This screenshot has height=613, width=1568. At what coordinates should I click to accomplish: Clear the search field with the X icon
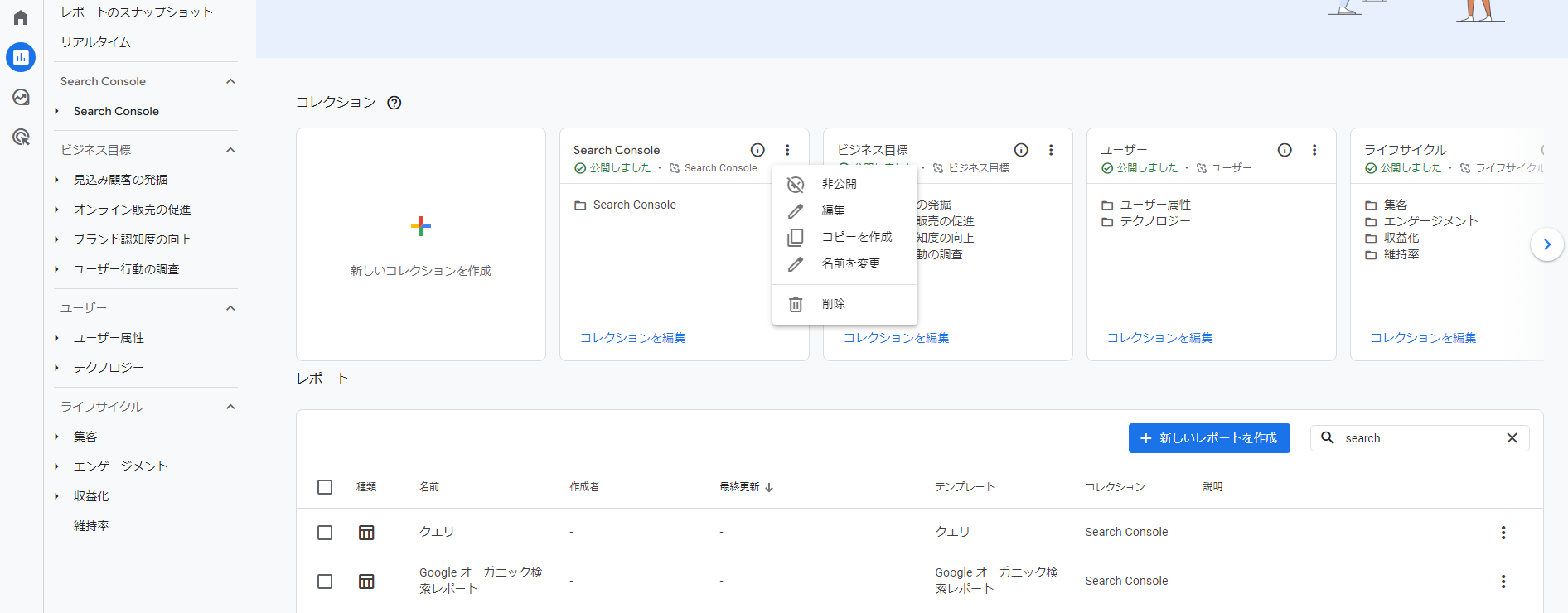click(1512, 438)
